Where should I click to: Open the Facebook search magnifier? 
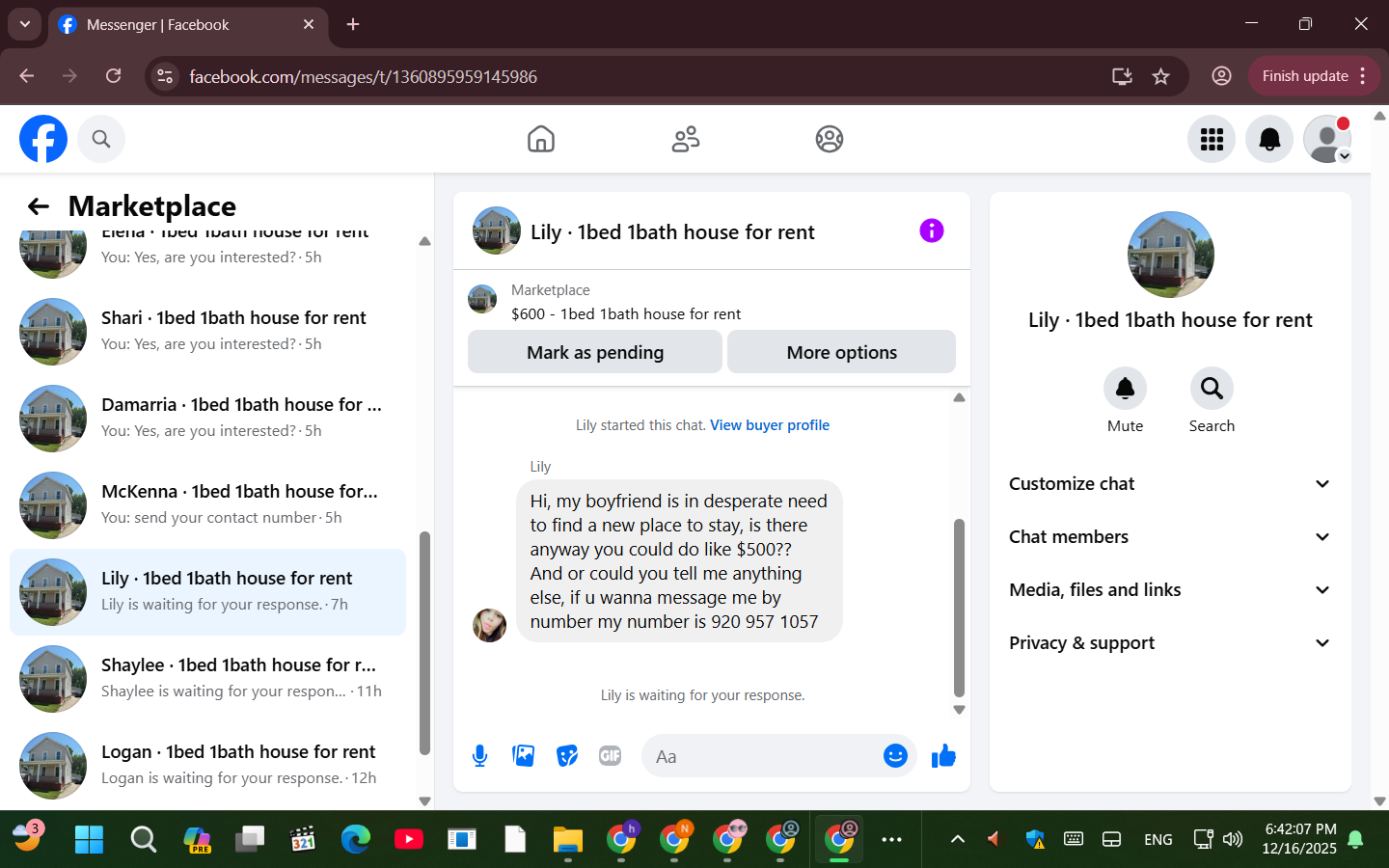pyautogui.click(x=101, y=139)
